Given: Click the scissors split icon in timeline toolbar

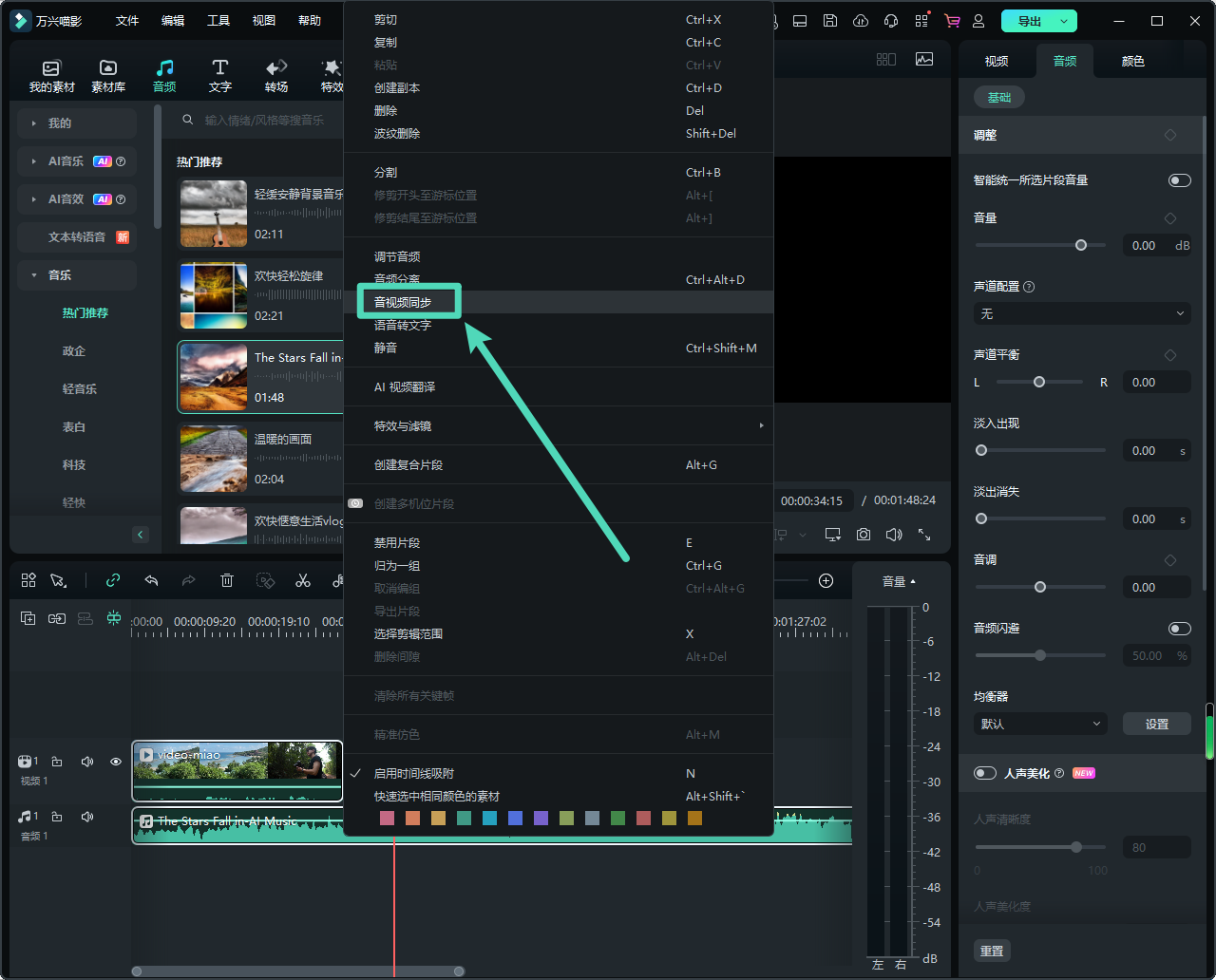Looking at the screenshot, I should coord(303,580).
